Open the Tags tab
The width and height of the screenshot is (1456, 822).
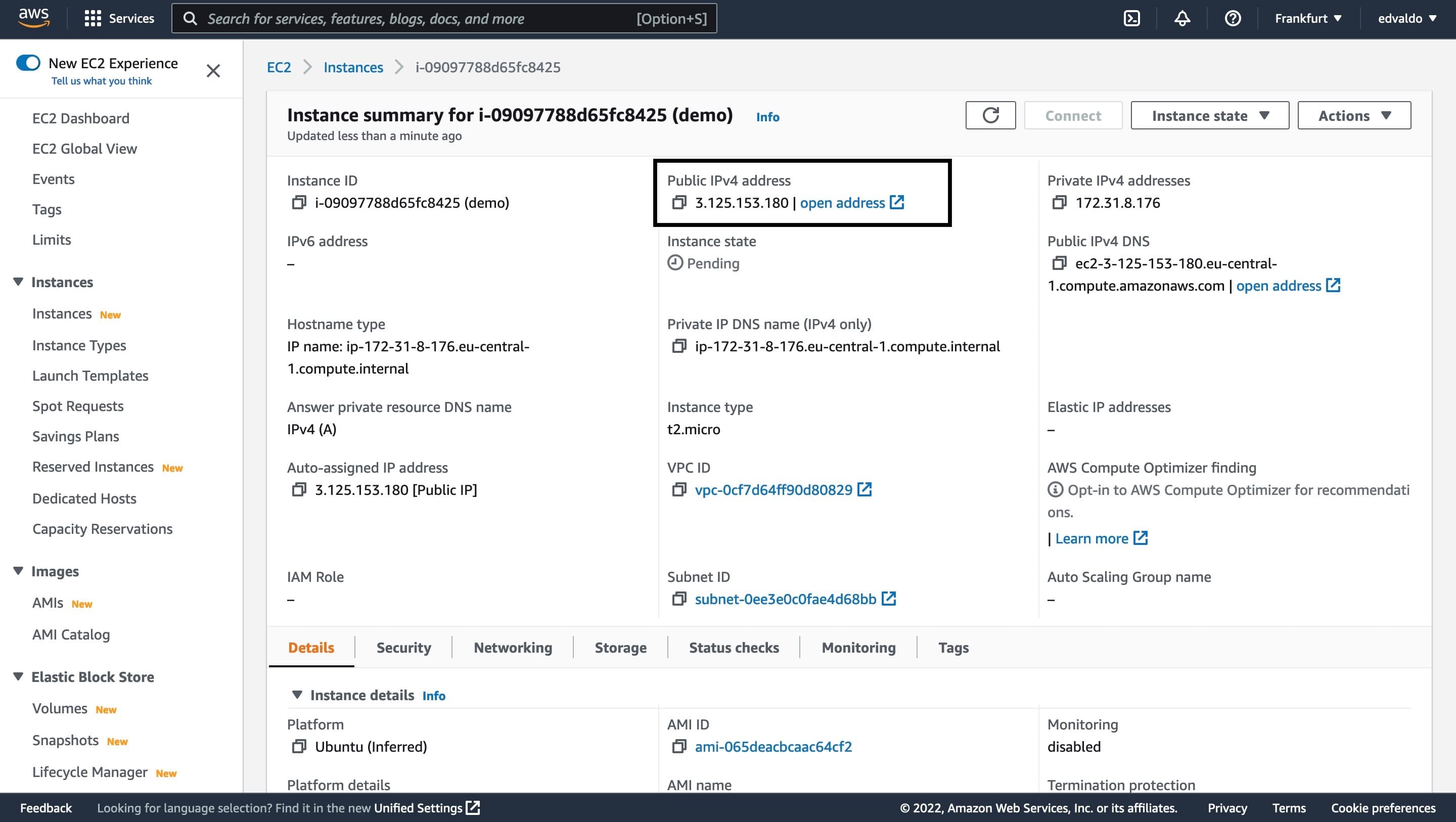pos(953,647)
